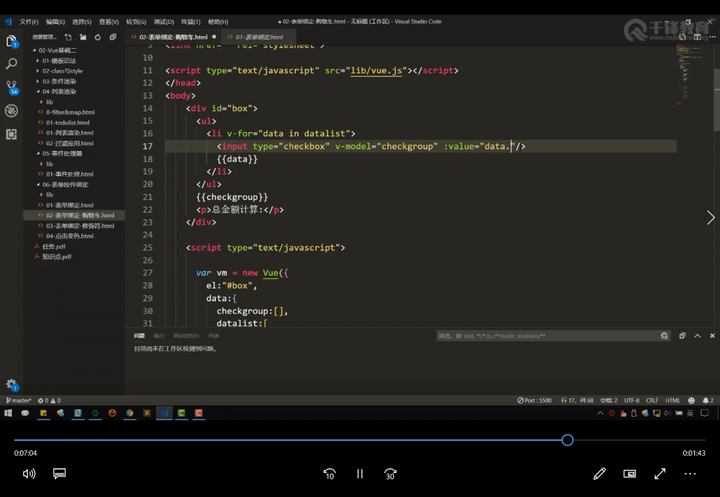Skip back 10 seconds in video
This screenshot has width=720, height=497.
click(330, 474)
